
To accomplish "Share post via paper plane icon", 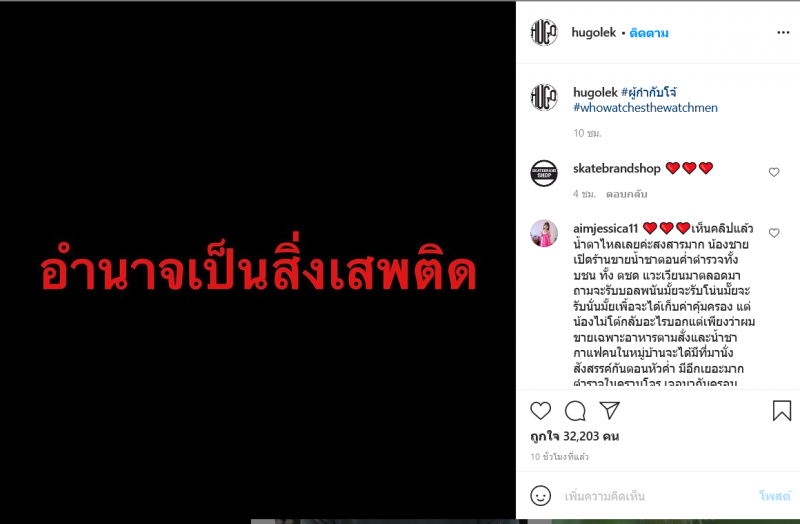I will pos(609,410).
